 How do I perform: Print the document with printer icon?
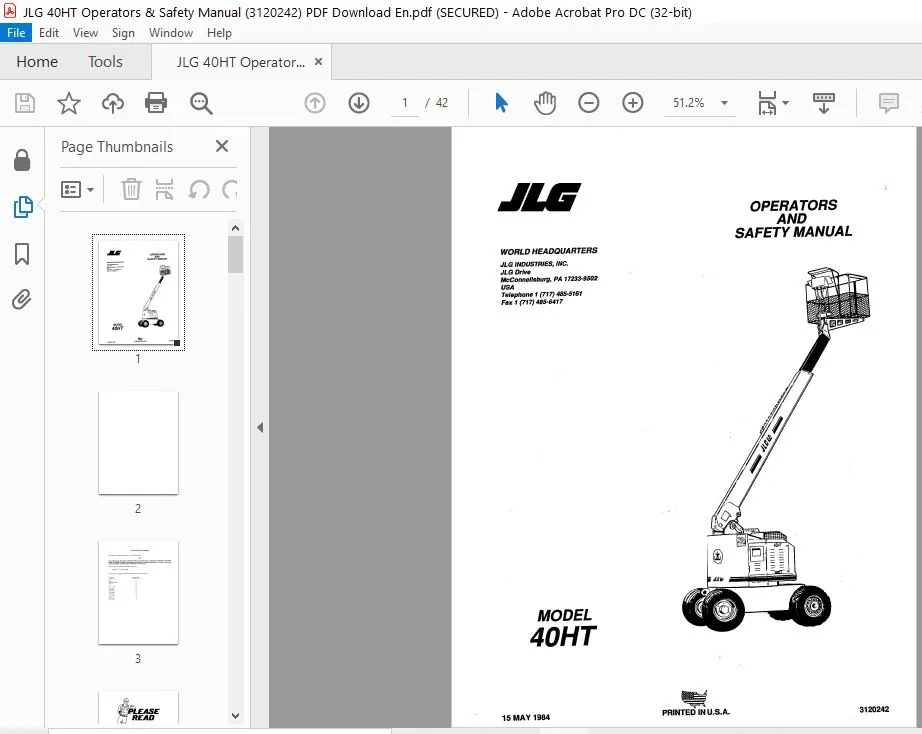(156, 103)
